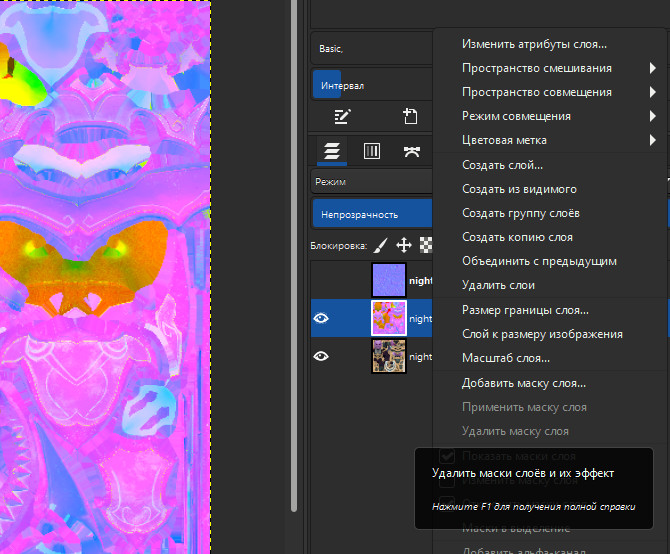Toggle lock position and size icon

(x=404, y=246)
